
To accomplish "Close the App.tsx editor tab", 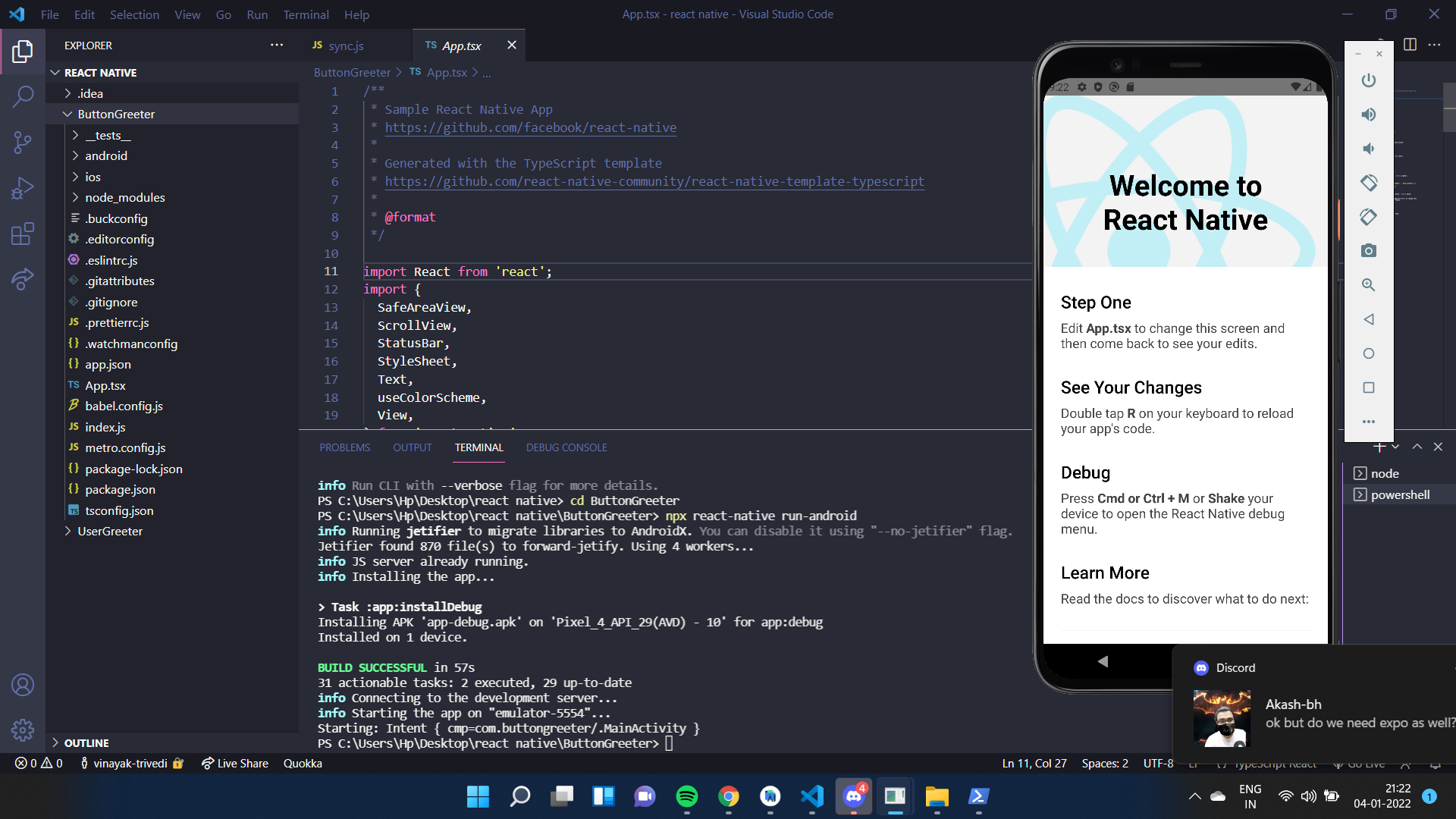I will pyautogui.click(x=512, y=45).
